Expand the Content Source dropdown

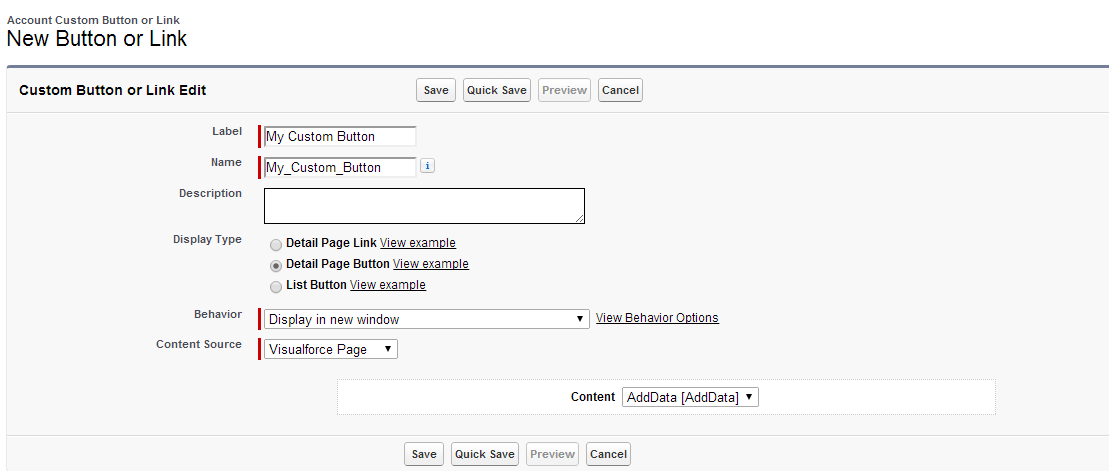[331, 349]
